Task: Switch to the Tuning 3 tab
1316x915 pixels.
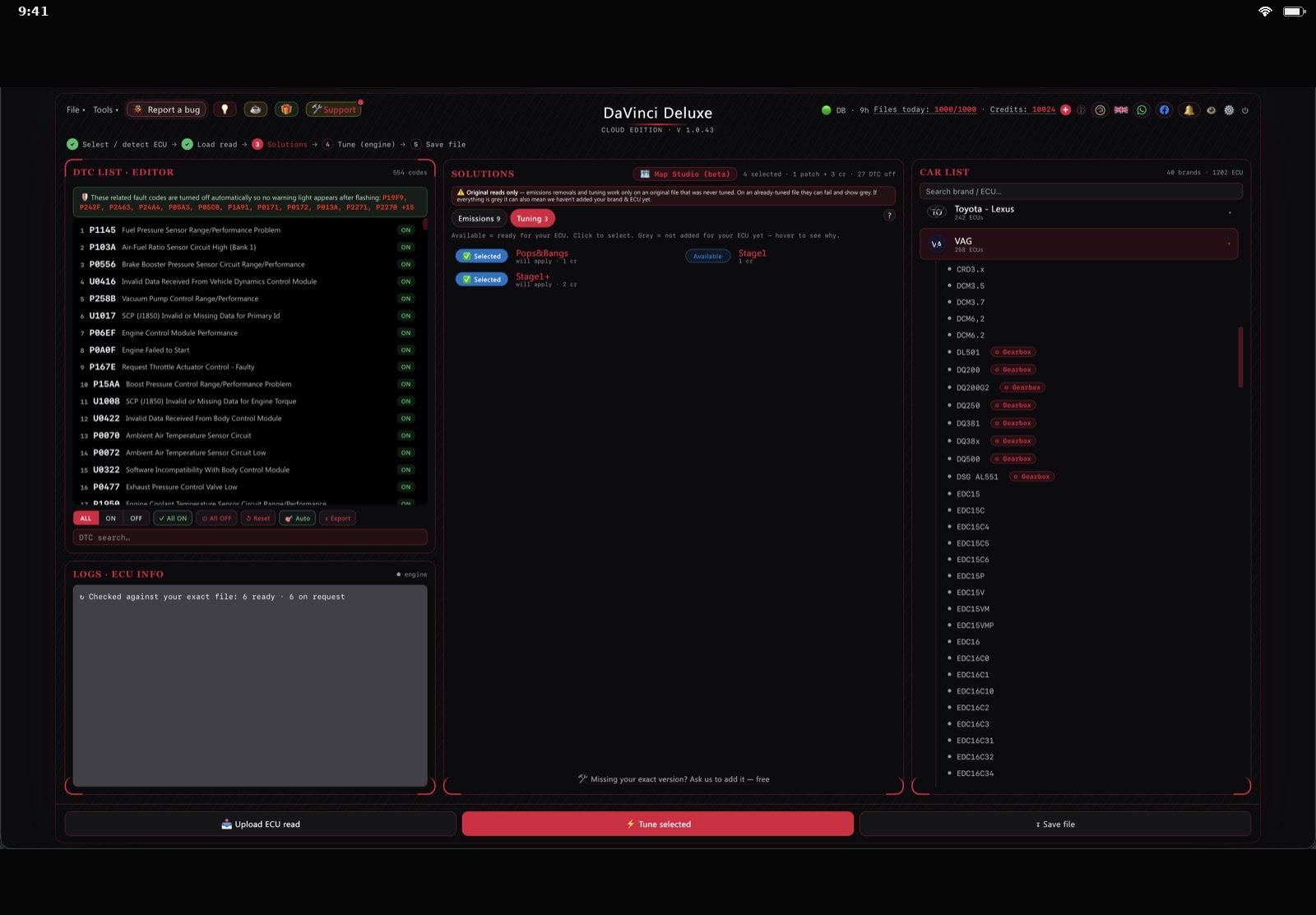Action: coord(532,219)
